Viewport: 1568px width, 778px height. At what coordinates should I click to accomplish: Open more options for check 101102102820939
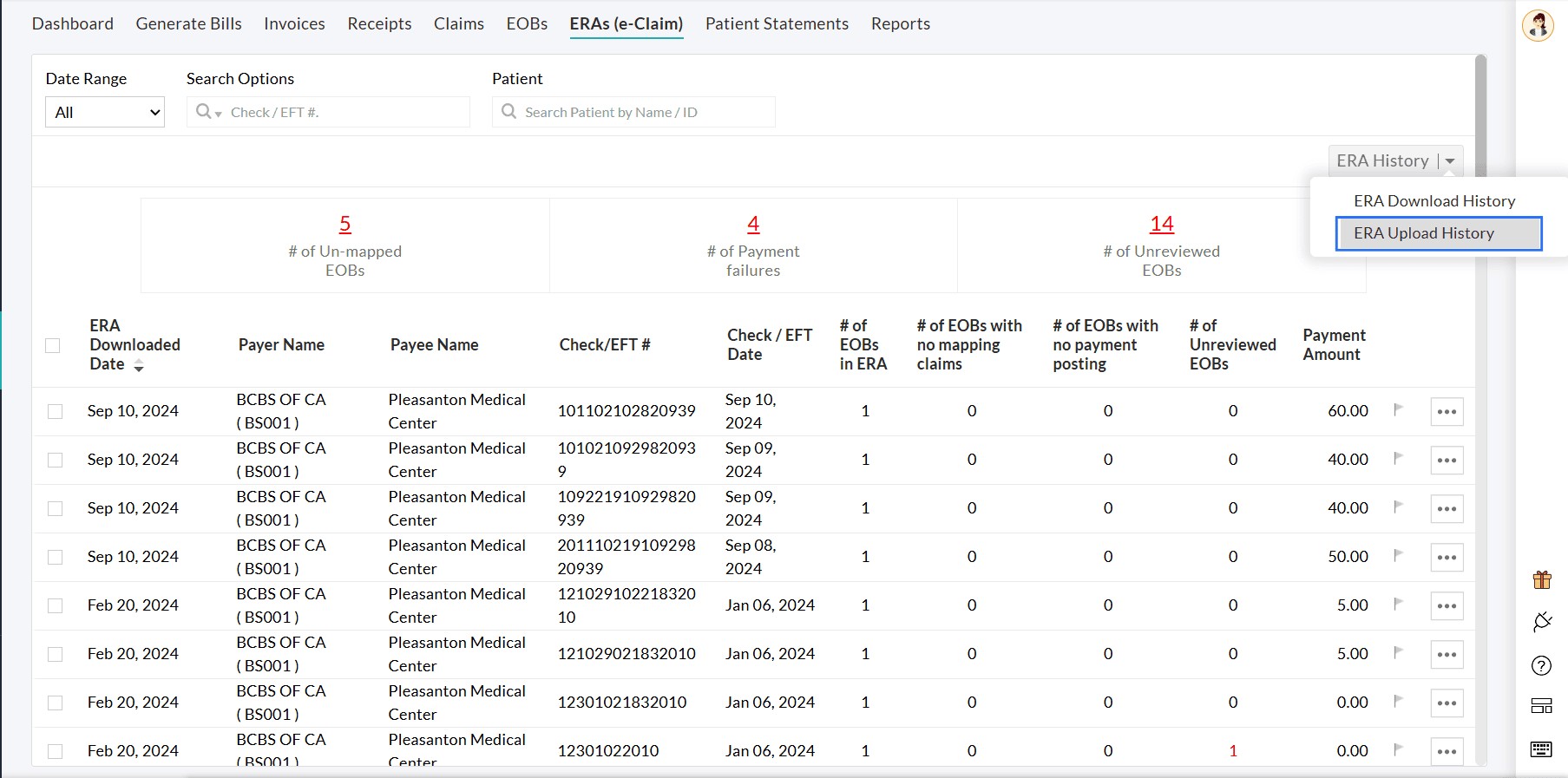click(1447, 412)
